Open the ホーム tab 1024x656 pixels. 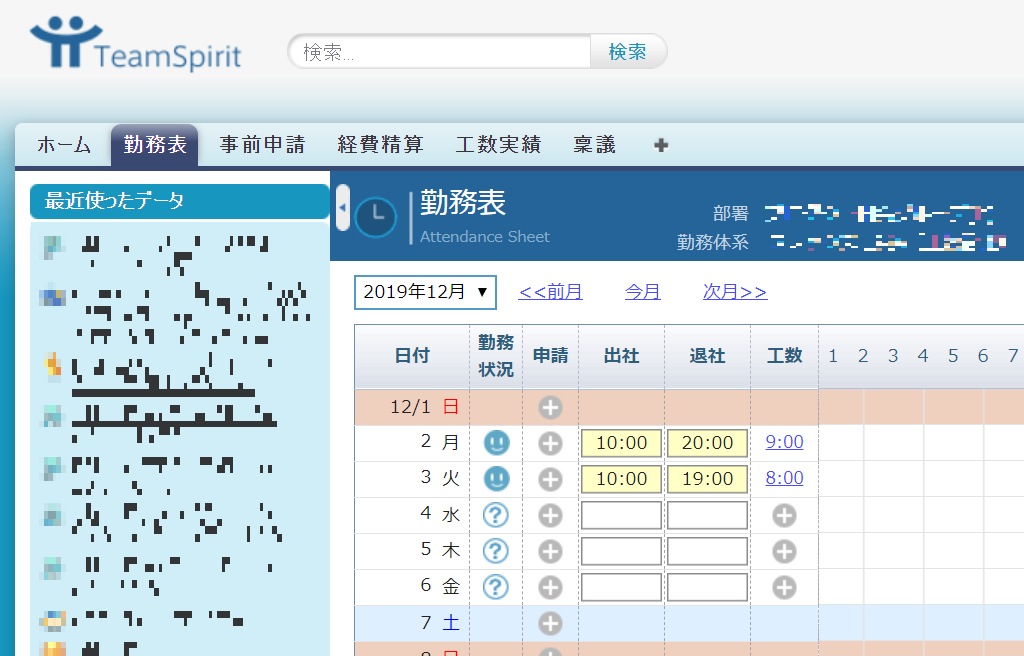coord(64,144)
